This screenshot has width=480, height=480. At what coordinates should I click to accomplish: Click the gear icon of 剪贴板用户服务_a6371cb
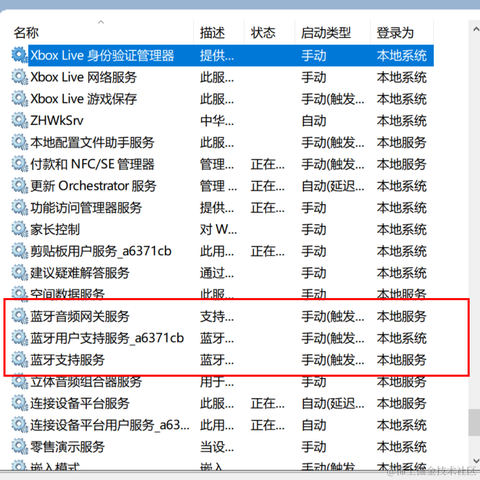(x=20, y=251)
